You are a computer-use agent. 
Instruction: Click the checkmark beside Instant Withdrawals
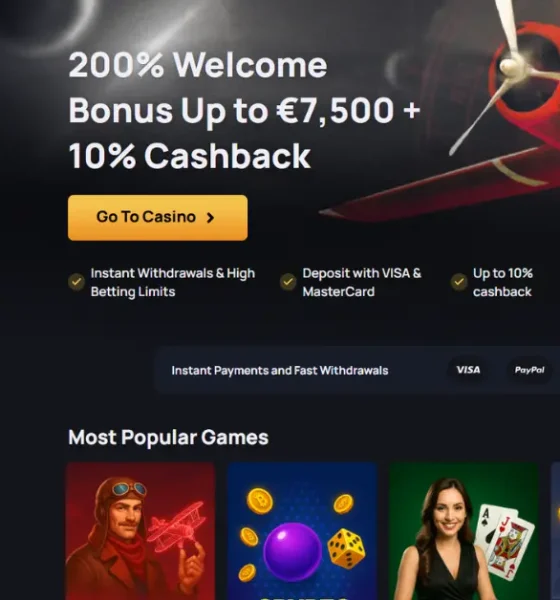click(x=77, y=282)
